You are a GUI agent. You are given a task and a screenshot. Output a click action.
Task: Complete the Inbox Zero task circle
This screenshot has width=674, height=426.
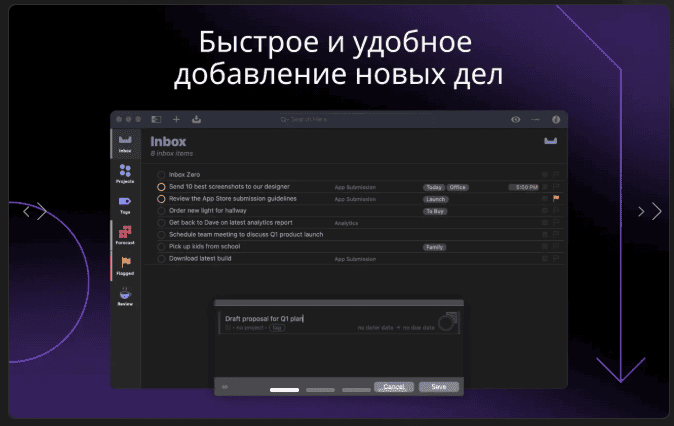(161, 175)
